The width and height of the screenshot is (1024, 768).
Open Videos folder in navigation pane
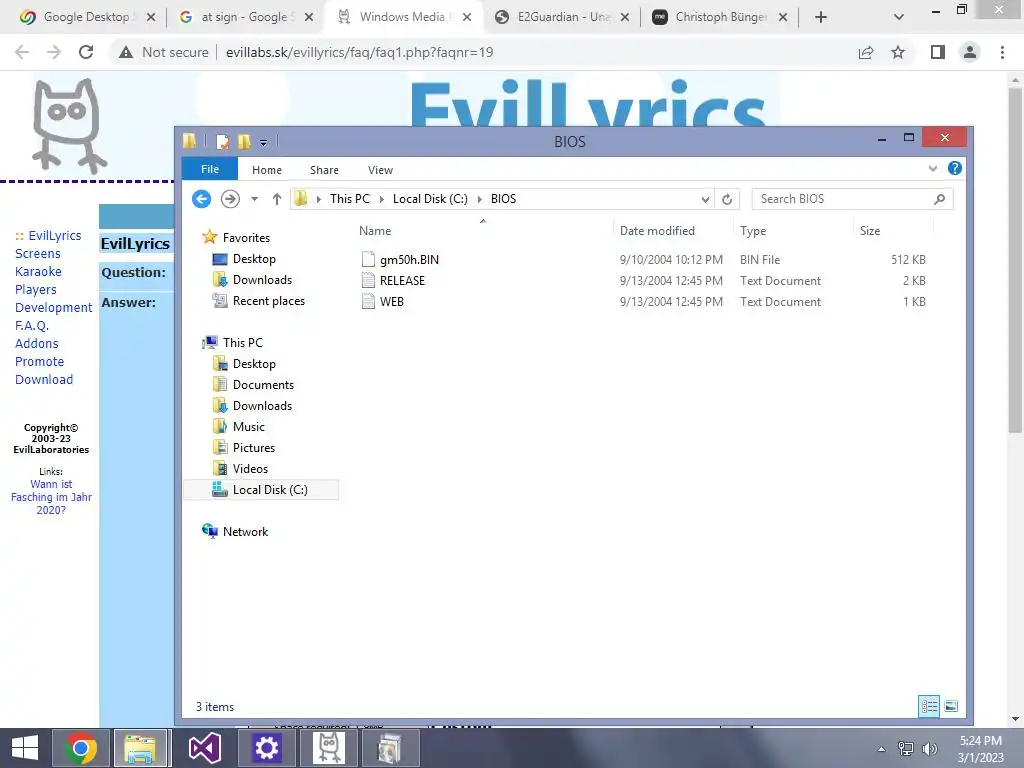click(250, 468)
